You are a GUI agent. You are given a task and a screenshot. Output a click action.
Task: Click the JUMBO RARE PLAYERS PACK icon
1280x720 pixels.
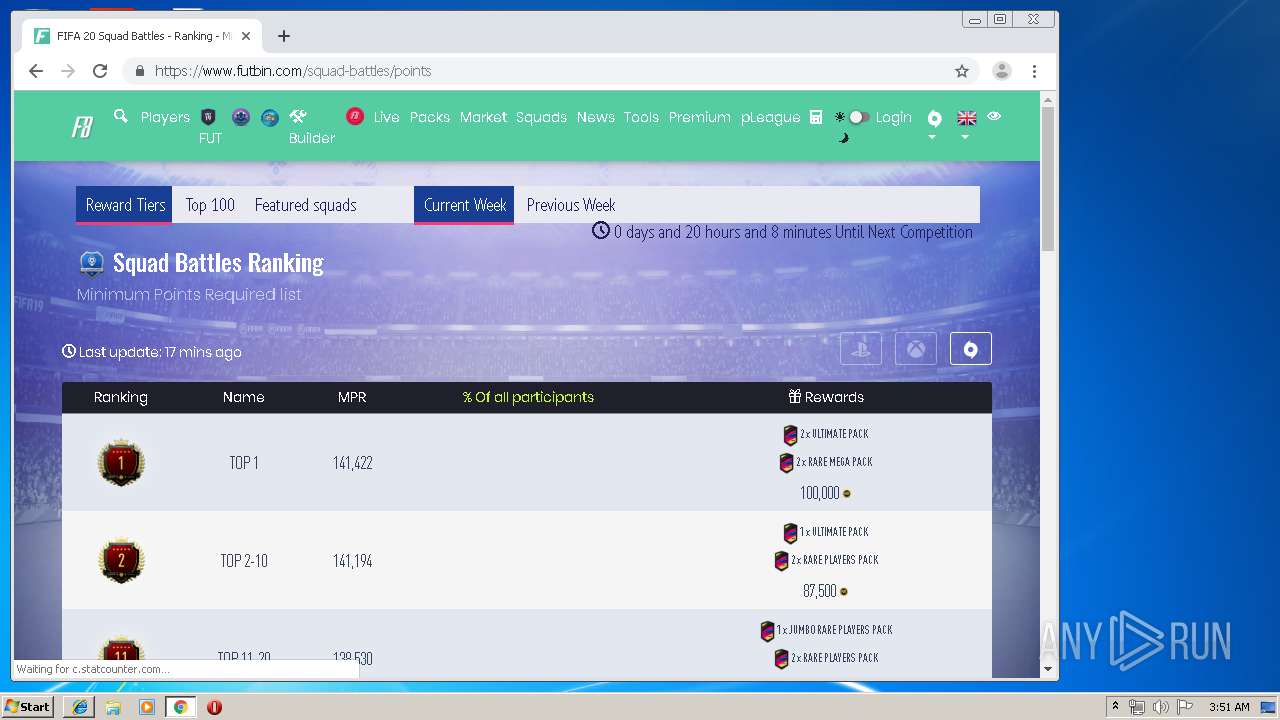(768, 630)
